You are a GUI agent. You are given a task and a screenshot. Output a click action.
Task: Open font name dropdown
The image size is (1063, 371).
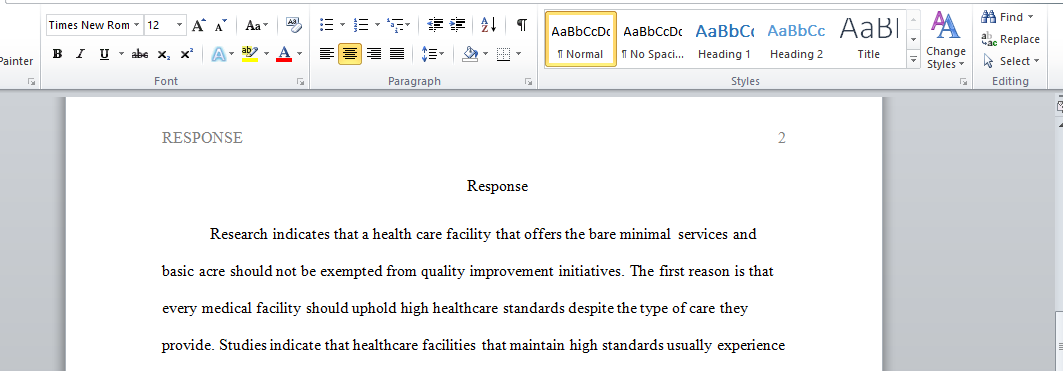pyautogui.click(x=137, y=25)
